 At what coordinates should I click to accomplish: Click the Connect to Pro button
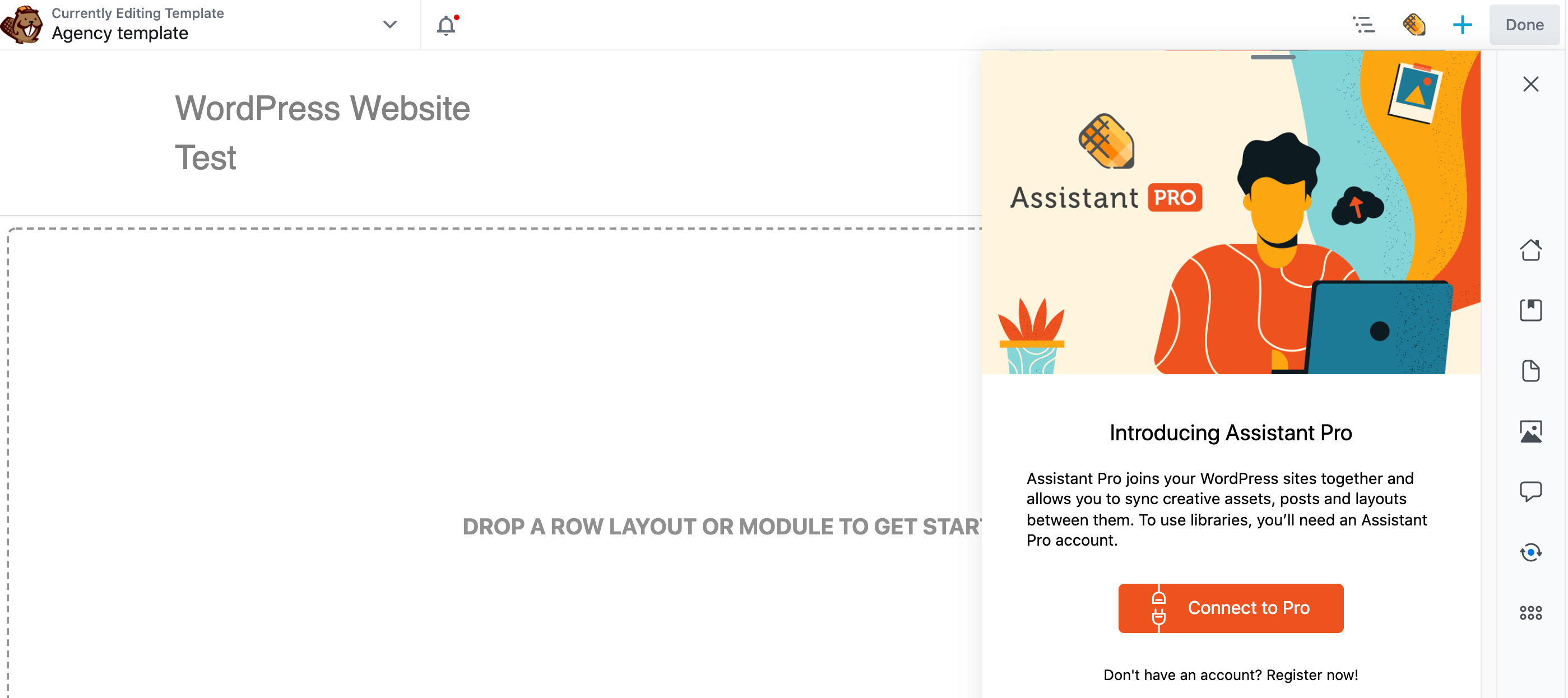[x=1231, y=607]
